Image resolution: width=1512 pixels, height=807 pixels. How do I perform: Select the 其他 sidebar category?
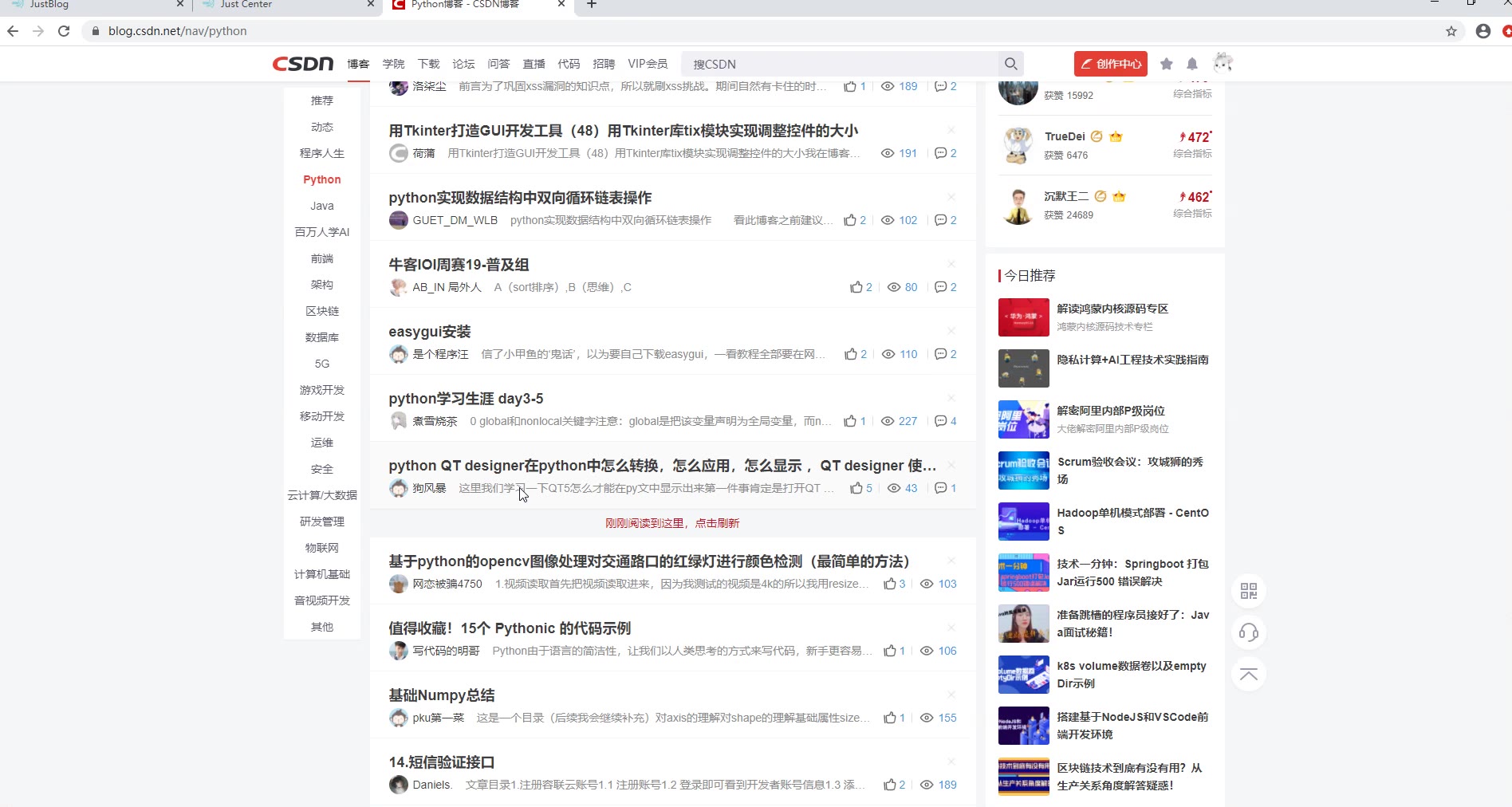(x=322, y=627)
